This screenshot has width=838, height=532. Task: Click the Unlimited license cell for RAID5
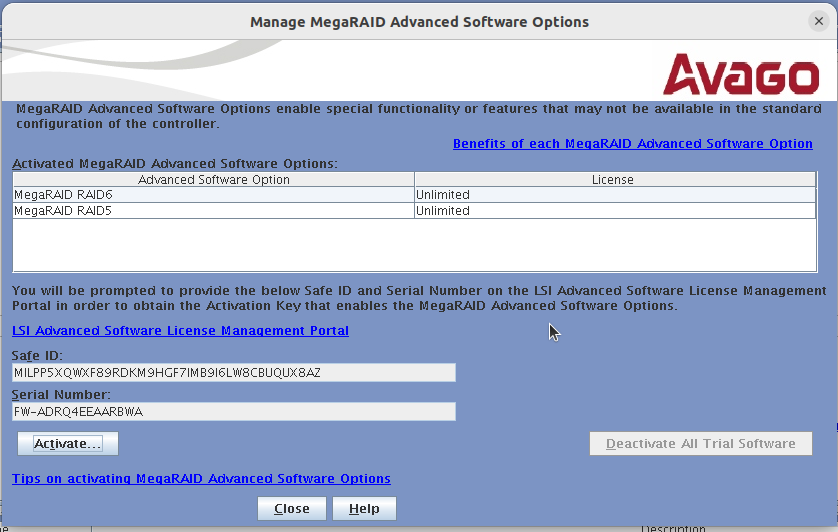click(x=615, y=211)
